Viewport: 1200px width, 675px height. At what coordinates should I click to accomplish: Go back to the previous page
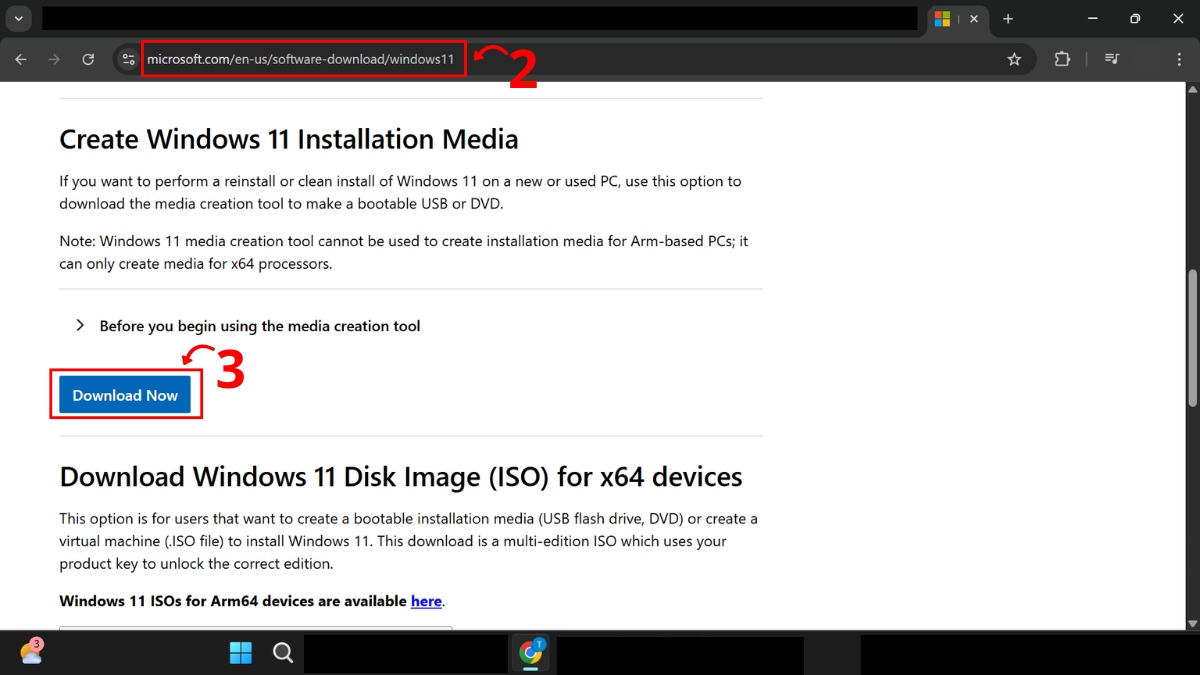pyautogui.click(x=21, y=59)
